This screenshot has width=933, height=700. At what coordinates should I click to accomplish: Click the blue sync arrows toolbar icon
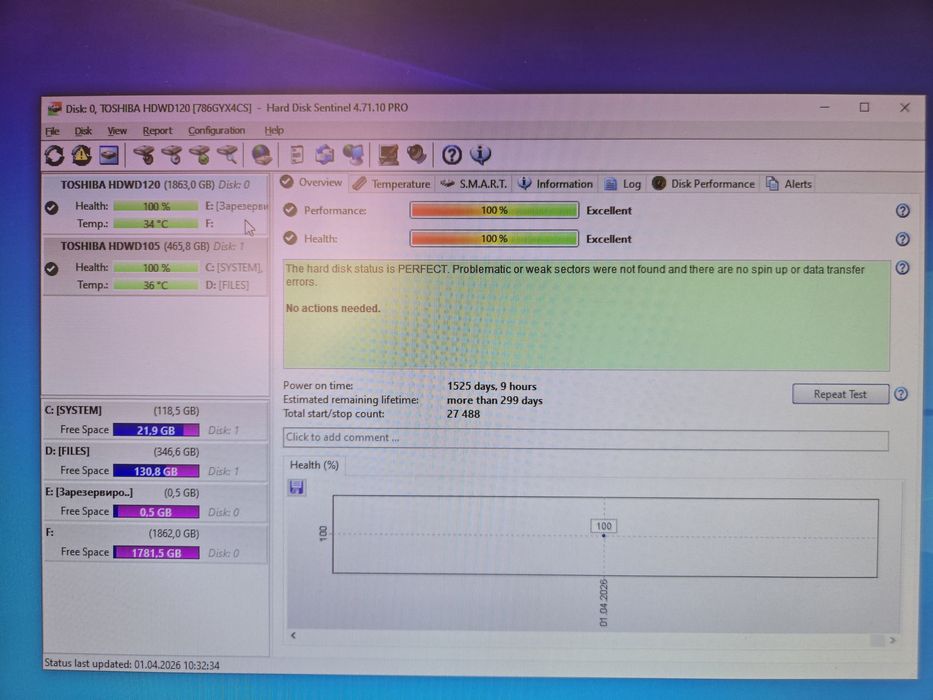[324, 155]
